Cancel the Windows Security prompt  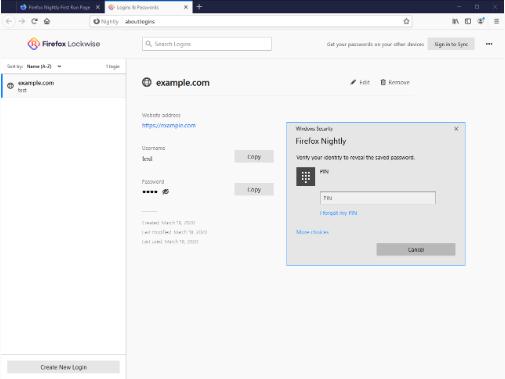(x=416, y=249)
